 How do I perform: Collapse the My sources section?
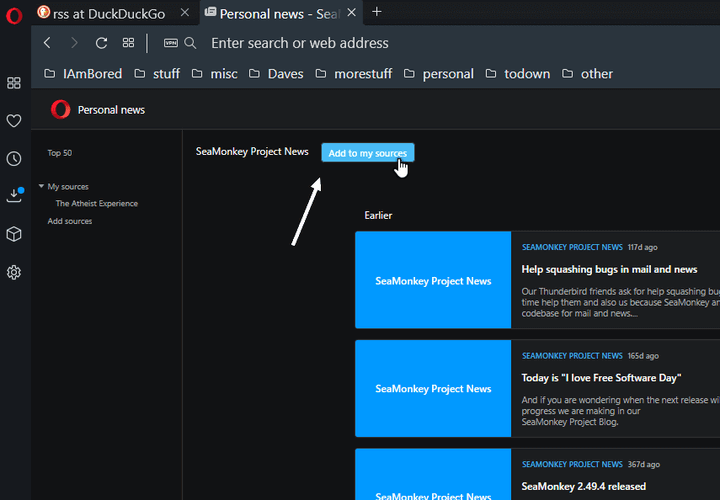41,186
